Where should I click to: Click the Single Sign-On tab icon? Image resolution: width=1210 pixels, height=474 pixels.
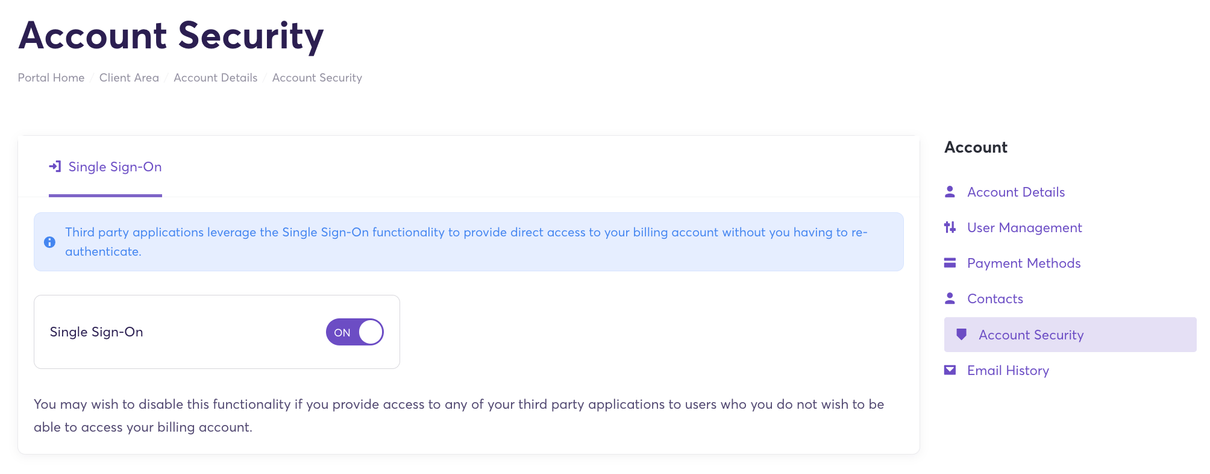pyautogui.click(x=55, y=167)
